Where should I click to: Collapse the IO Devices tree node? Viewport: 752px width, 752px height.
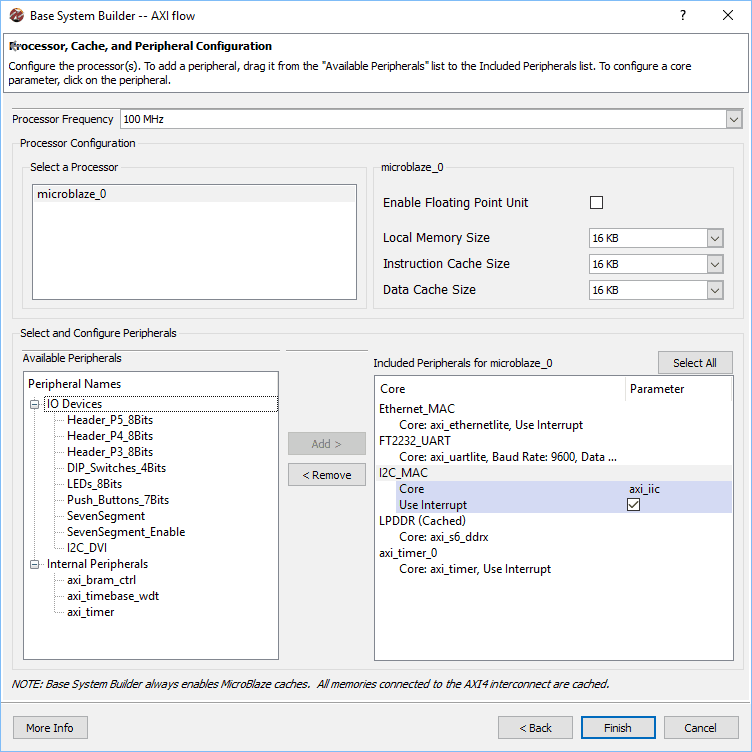pos(35,404)
